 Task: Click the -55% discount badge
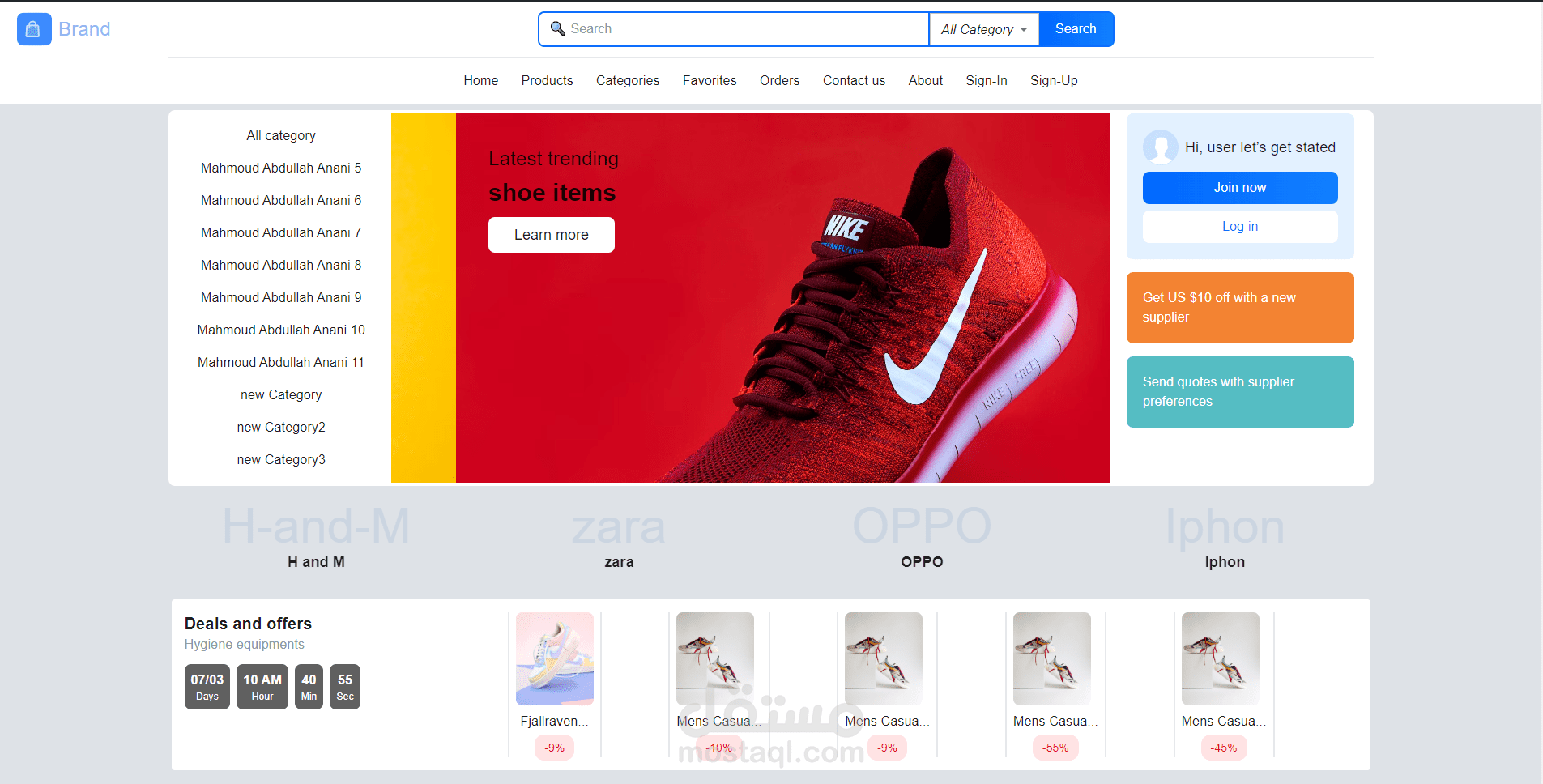(1055, 748)
